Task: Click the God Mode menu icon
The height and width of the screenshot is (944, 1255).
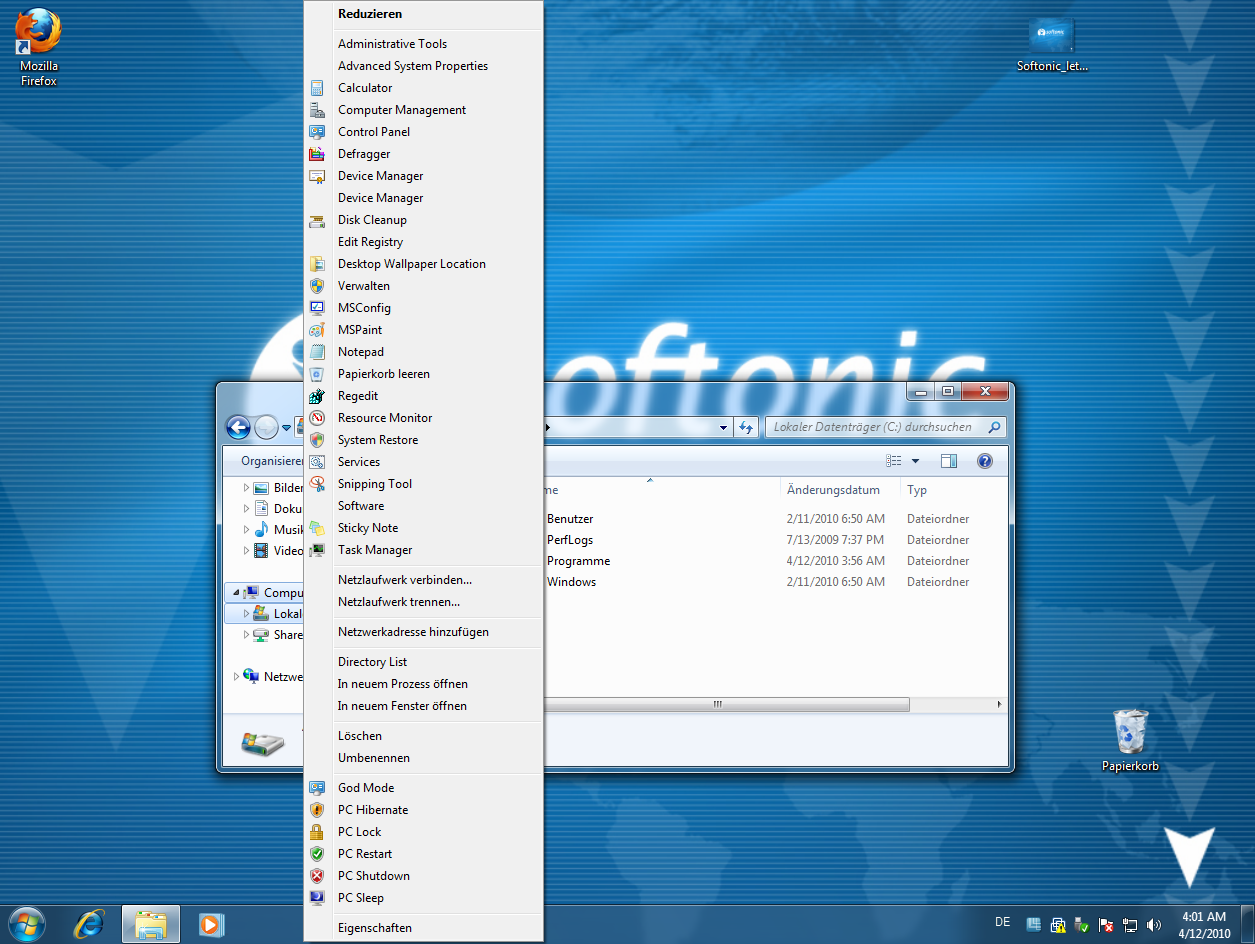Action: (x=317, y=788)
